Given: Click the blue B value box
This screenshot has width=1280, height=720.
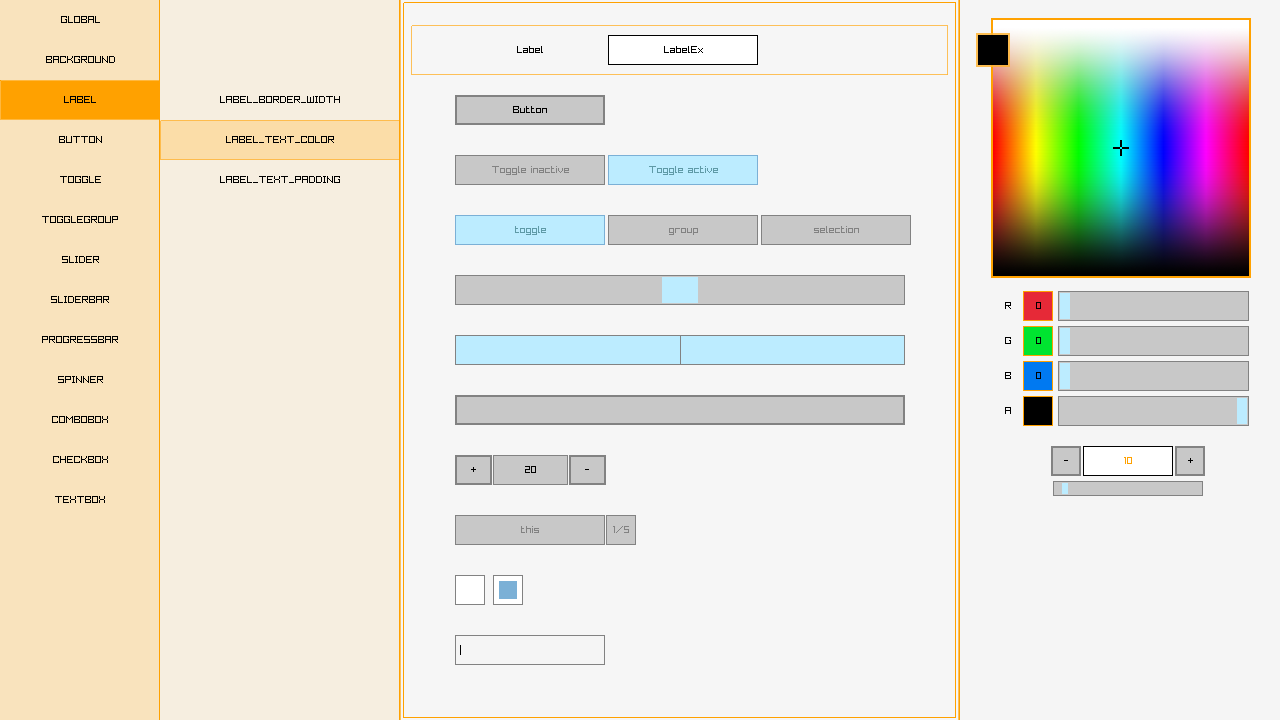Looking at the screenshot, I should point(1037,376).
